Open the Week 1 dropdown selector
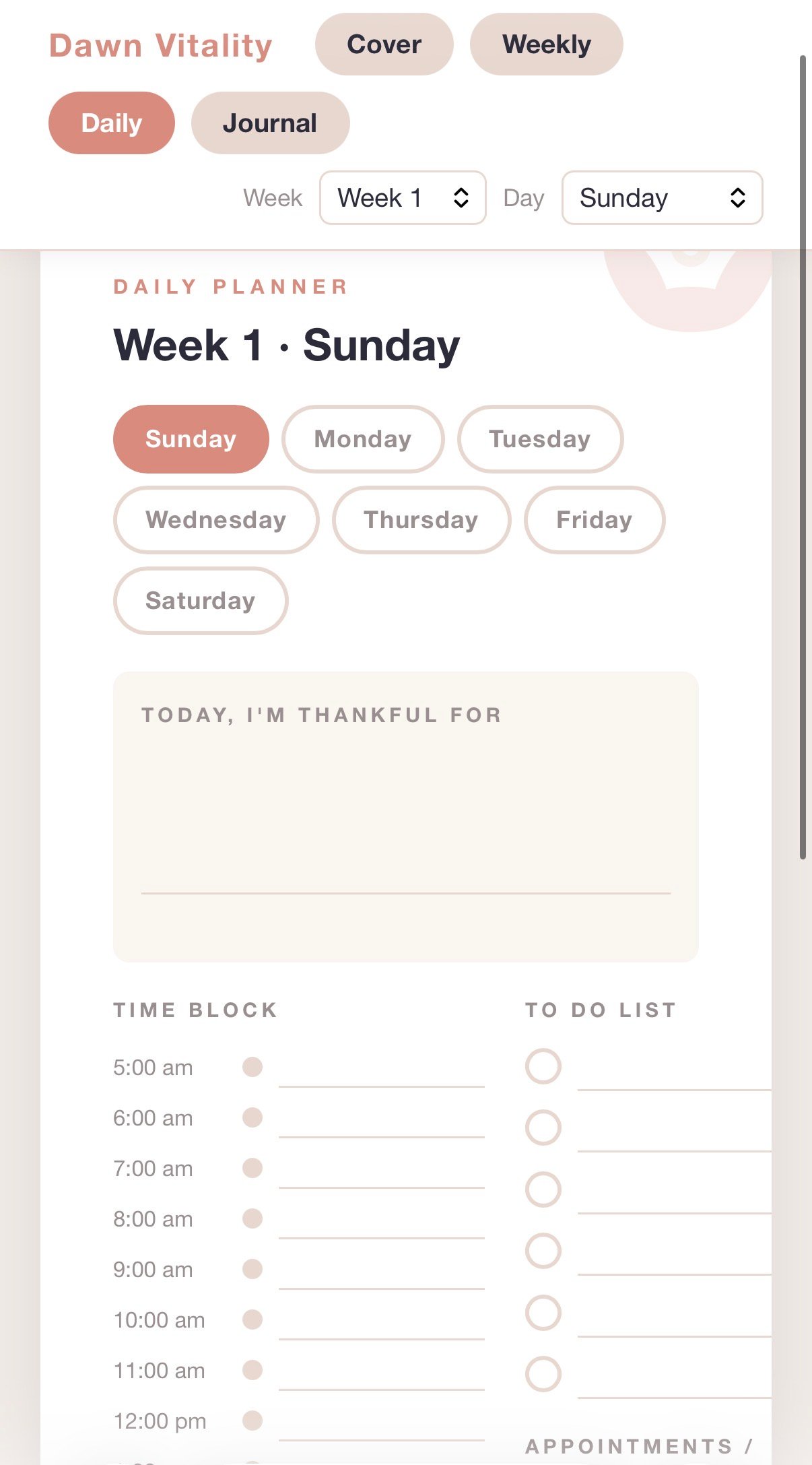This screenshot has width=812, height=1465. coord(403,197)
